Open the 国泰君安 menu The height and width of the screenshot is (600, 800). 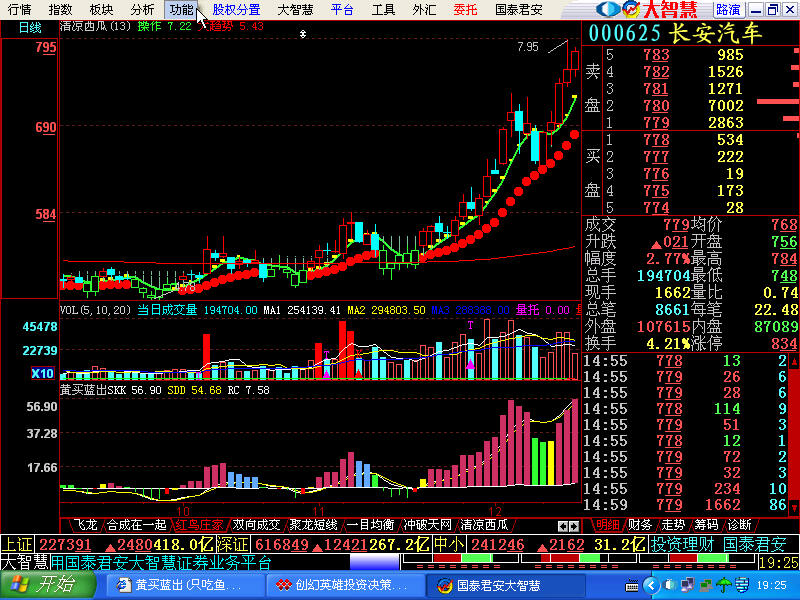[518, 10]
